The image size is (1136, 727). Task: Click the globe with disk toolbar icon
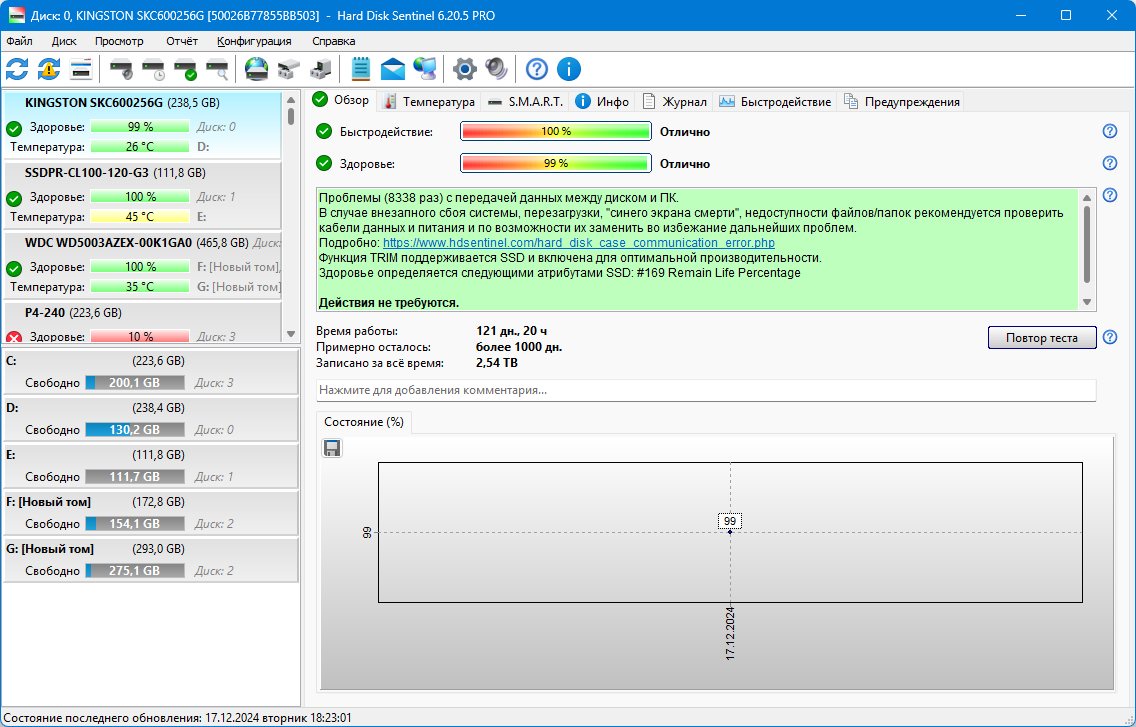coord(256,70)
